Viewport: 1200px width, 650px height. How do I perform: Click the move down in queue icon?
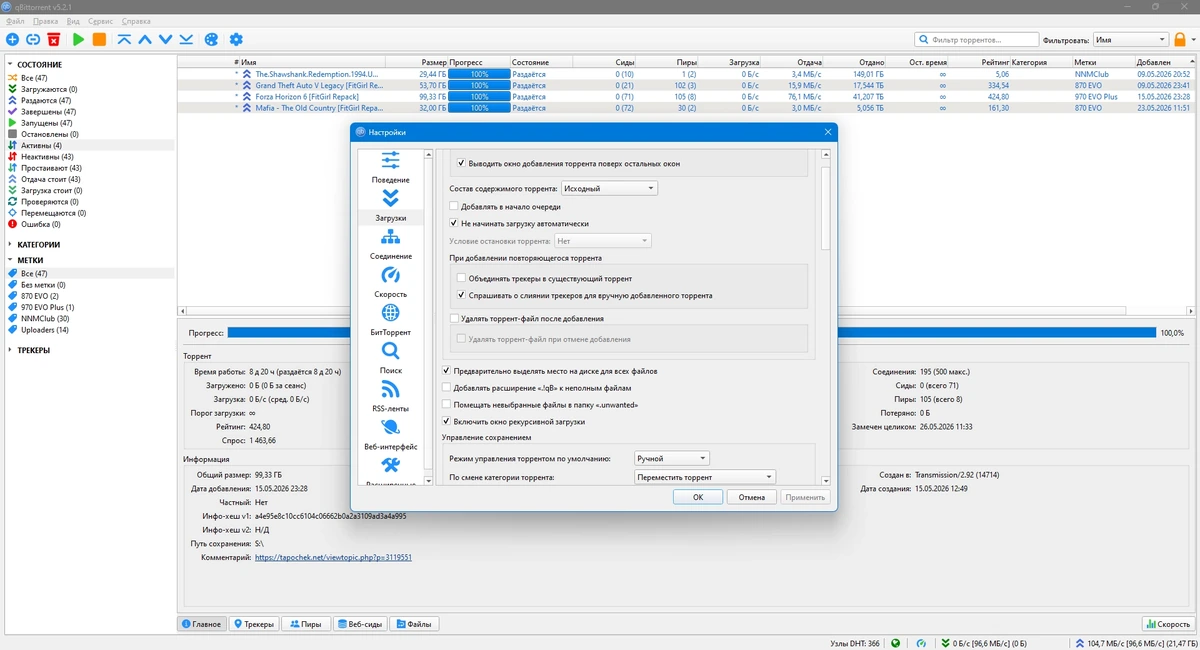[x=166, y=39]
